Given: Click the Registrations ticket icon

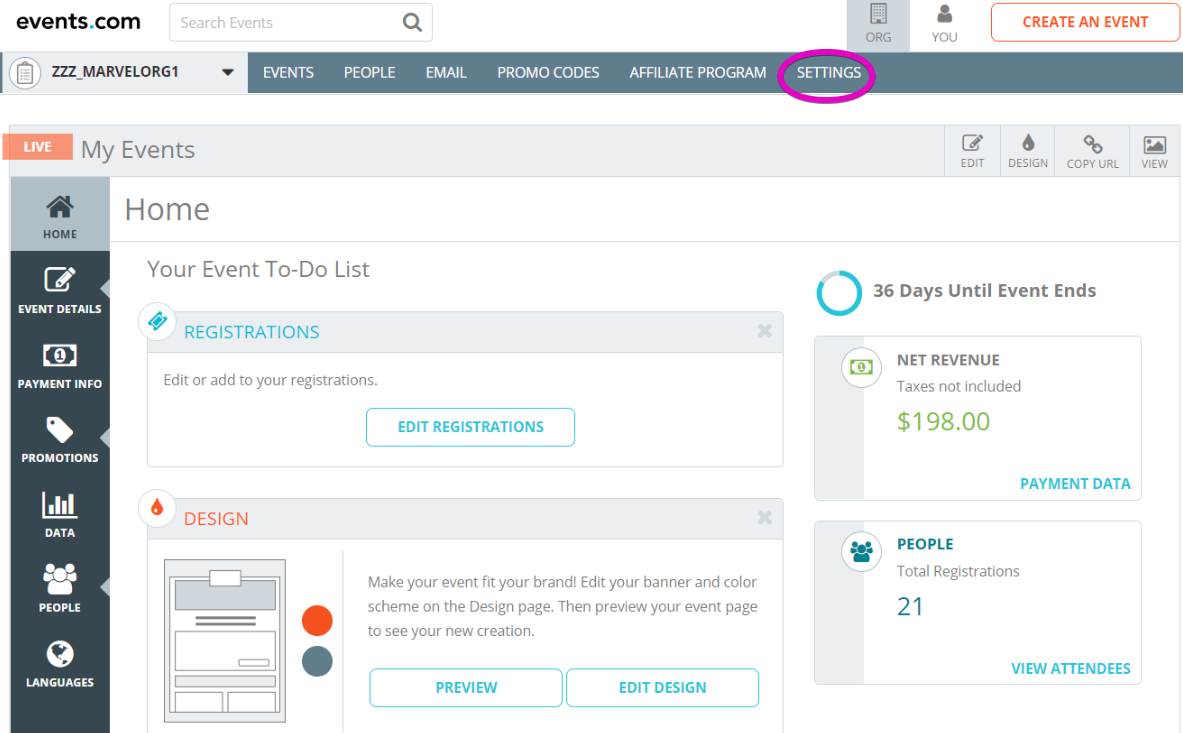Looking at the screenshot, I should click(x=157, y=321).
